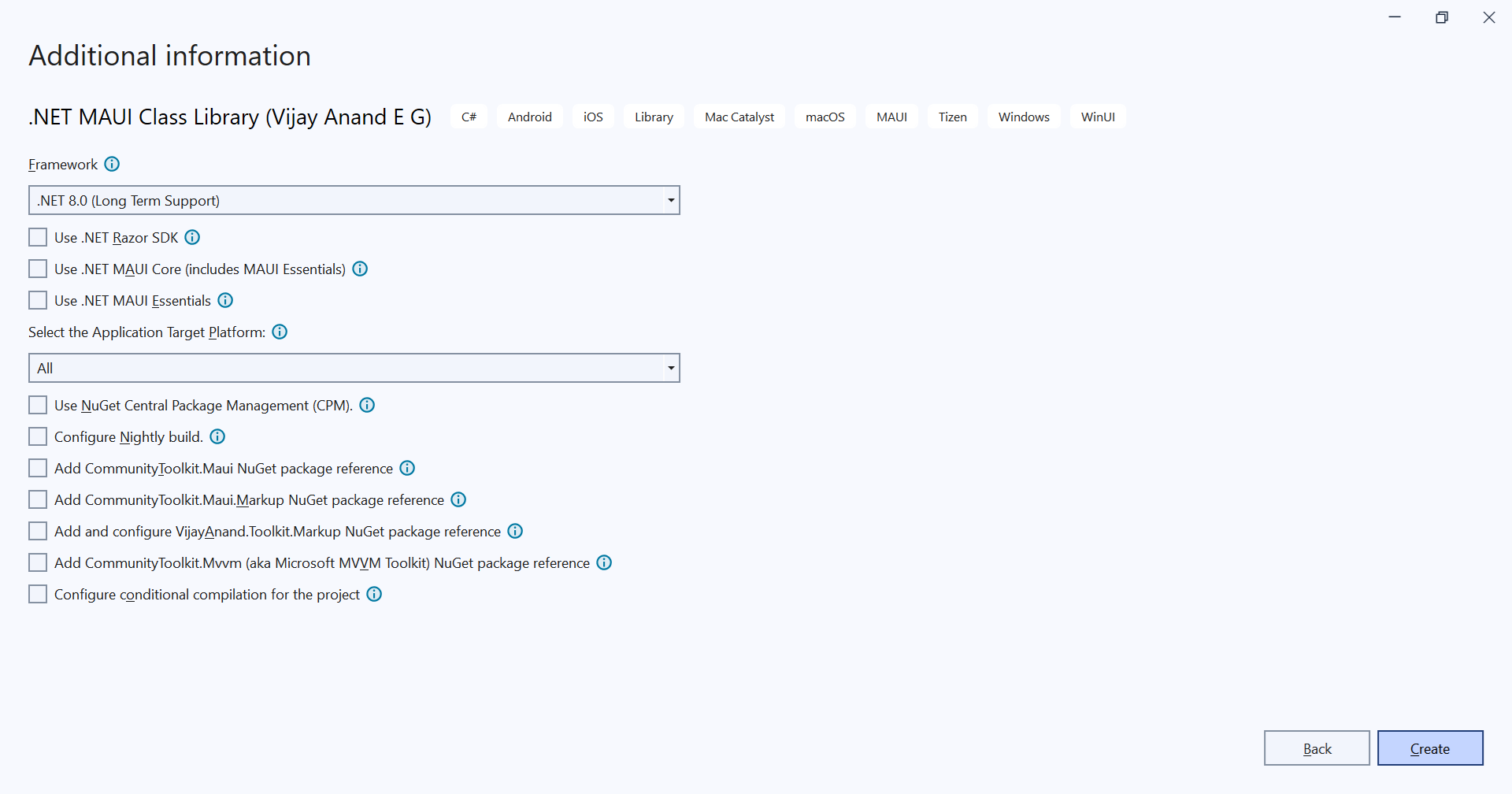This screenshot has height=794, width=1512.
Task: Click the Back button
Action: pyautogui.click(x=1317, y=748)
